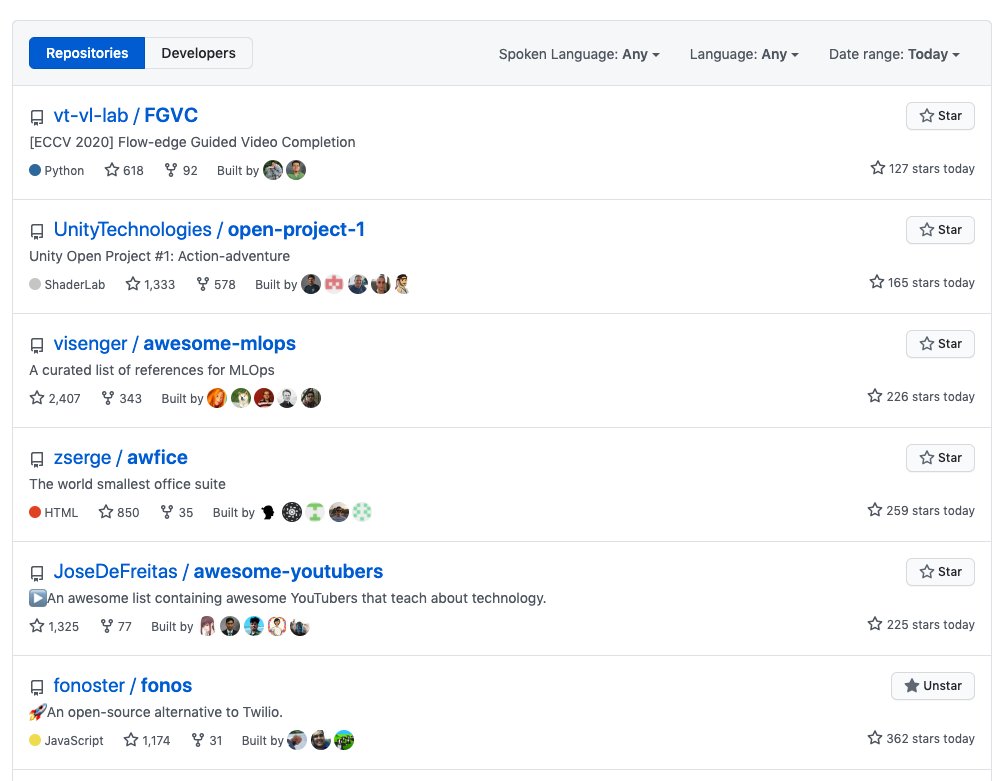
Task: Star the awfice repository
Action: point(940,458)
